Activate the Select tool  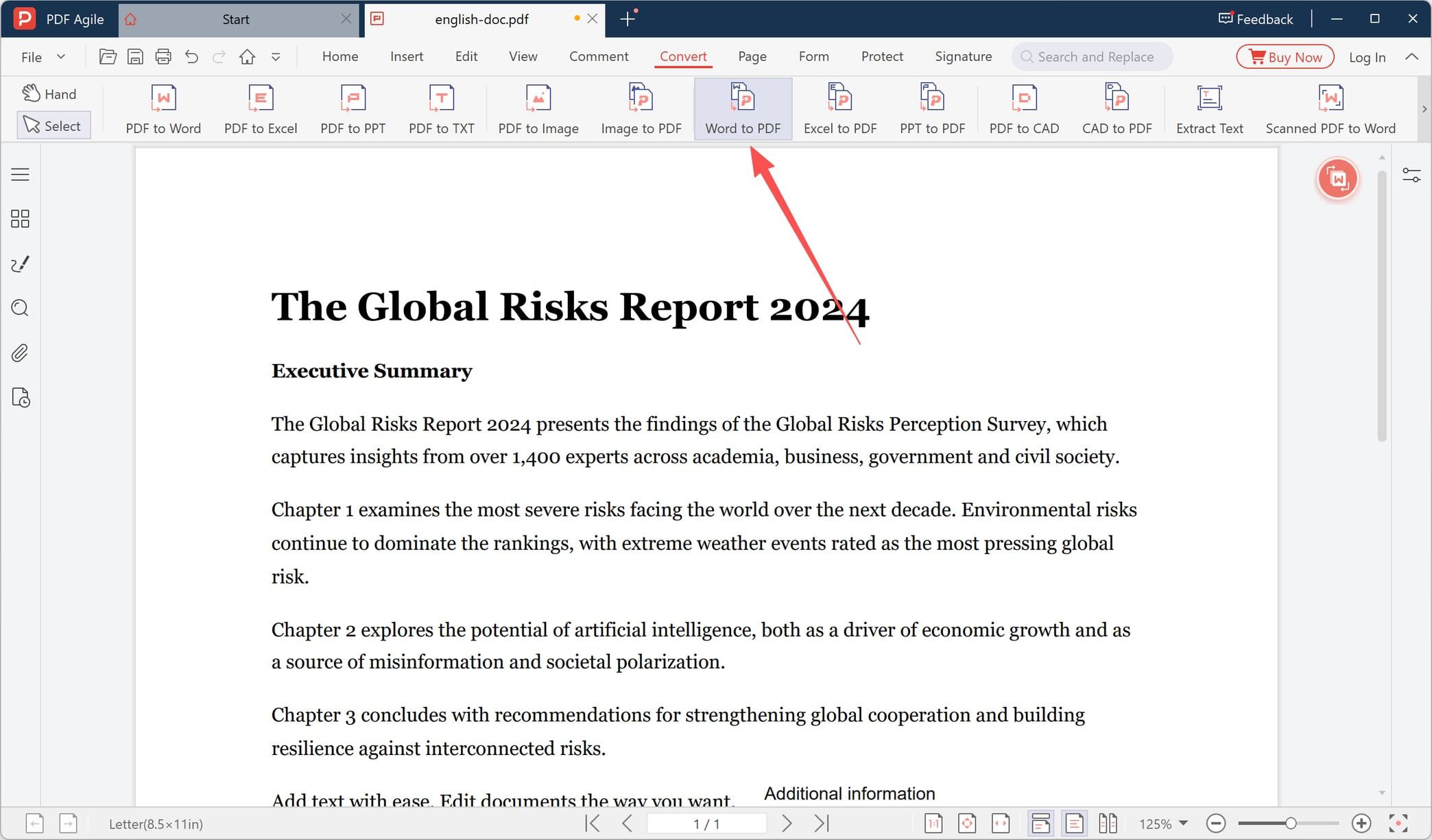[x=53, y=125]
